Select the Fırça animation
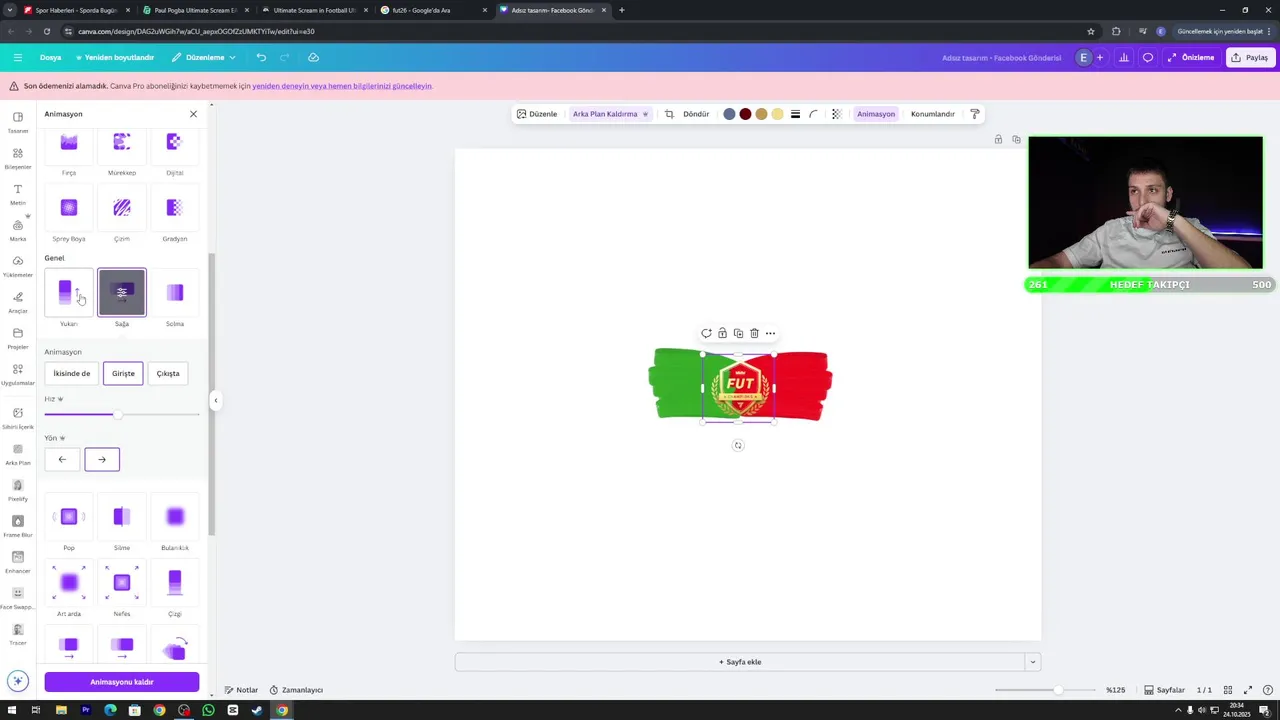The image size is (1280, 720). [69, 148]
